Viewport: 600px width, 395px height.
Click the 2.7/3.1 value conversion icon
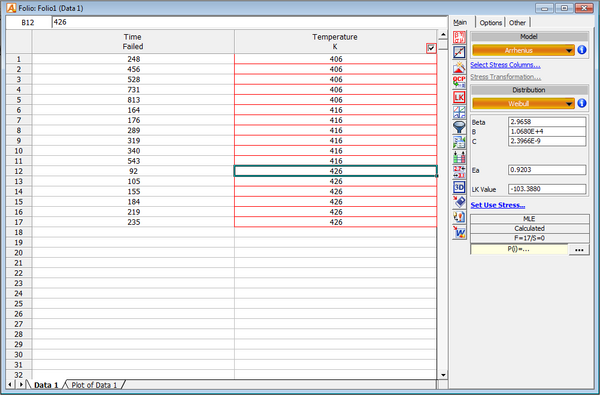(x=459, y=172)
